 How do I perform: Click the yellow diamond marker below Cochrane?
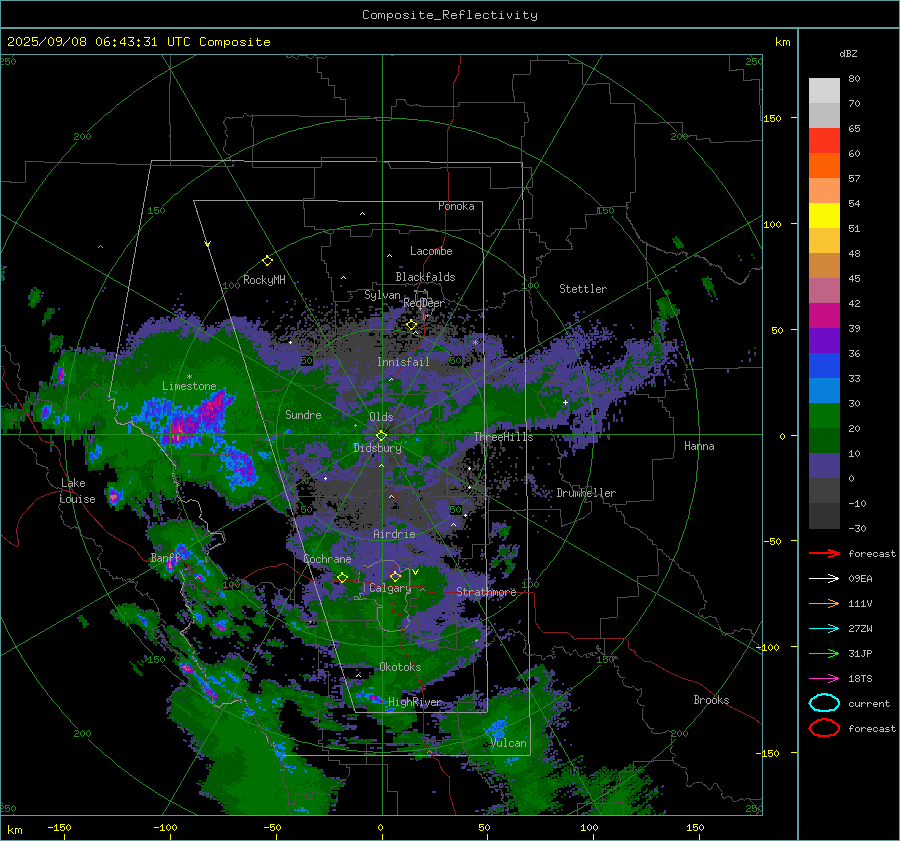pyautogui.click(x=342, y=578)
